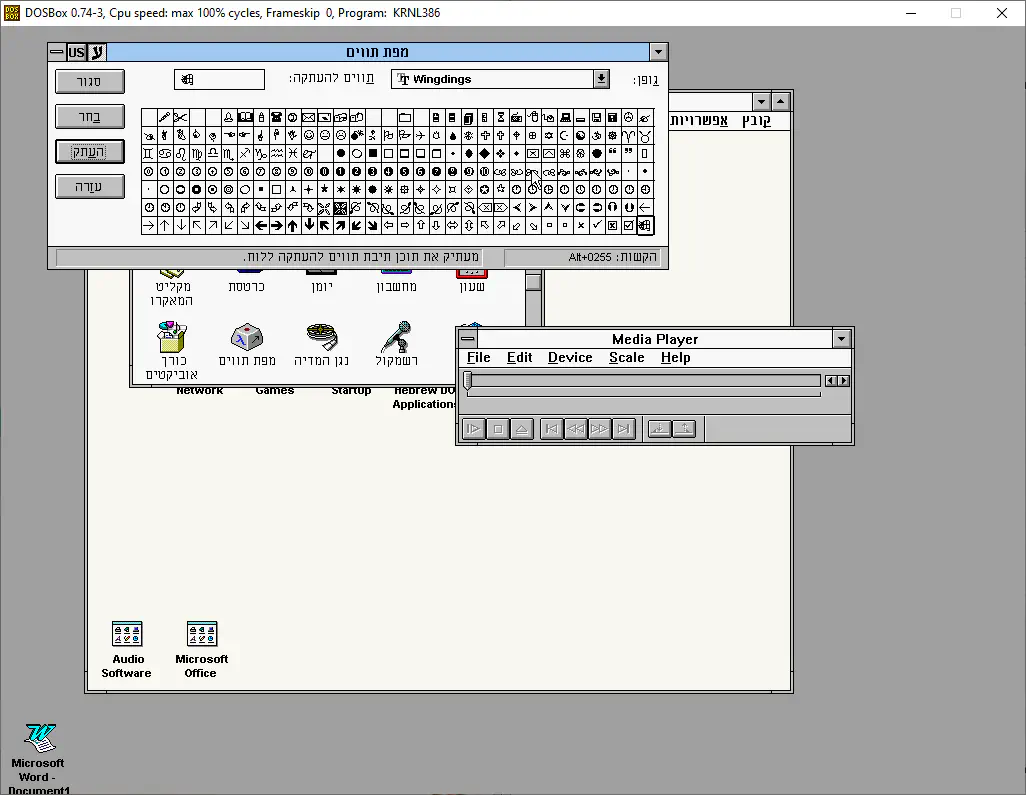Open the Device menu in Media Player

tap(570, 357)
